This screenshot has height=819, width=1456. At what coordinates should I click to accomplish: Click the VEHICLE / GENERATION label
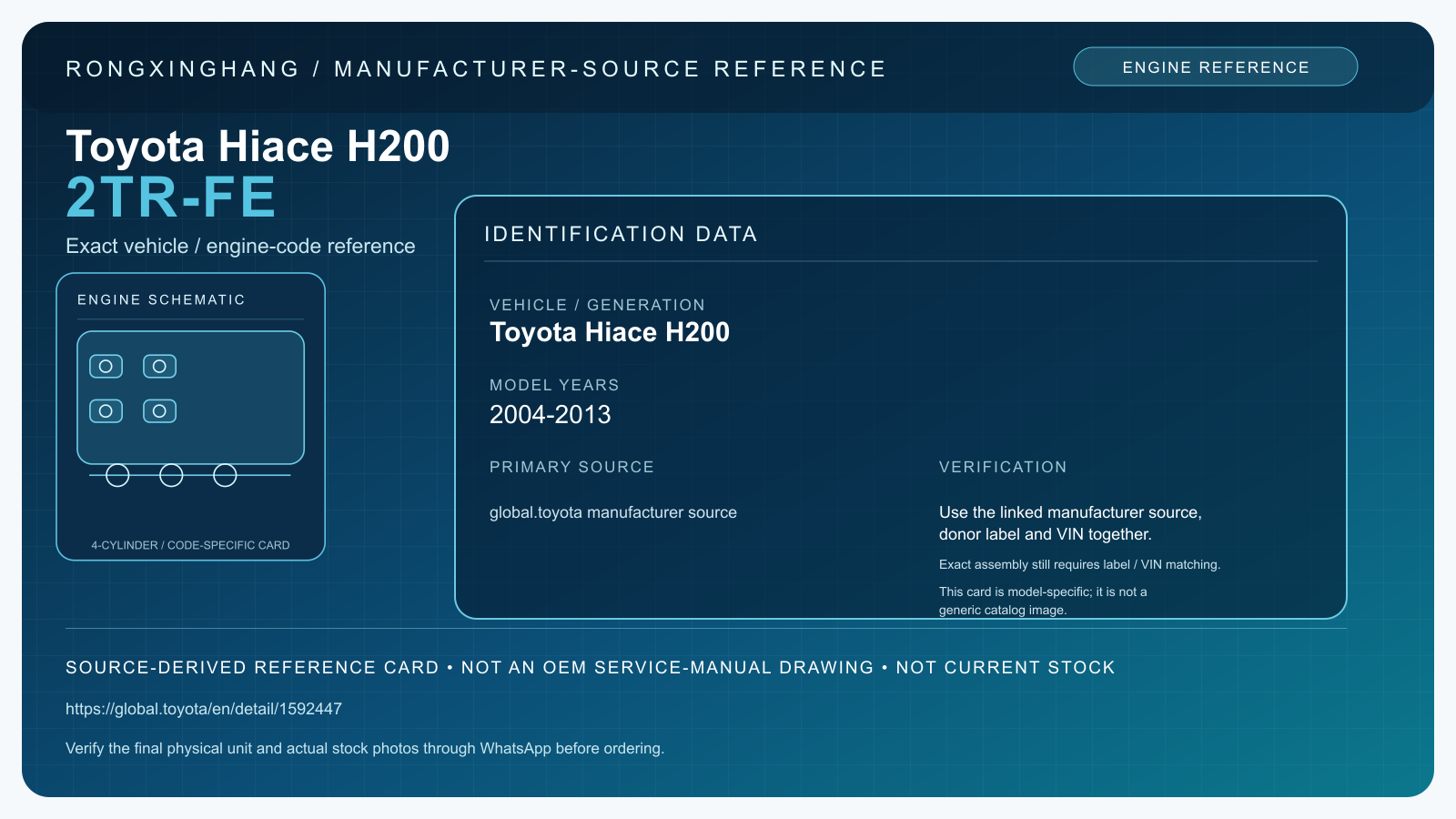(x=597, y=305)
